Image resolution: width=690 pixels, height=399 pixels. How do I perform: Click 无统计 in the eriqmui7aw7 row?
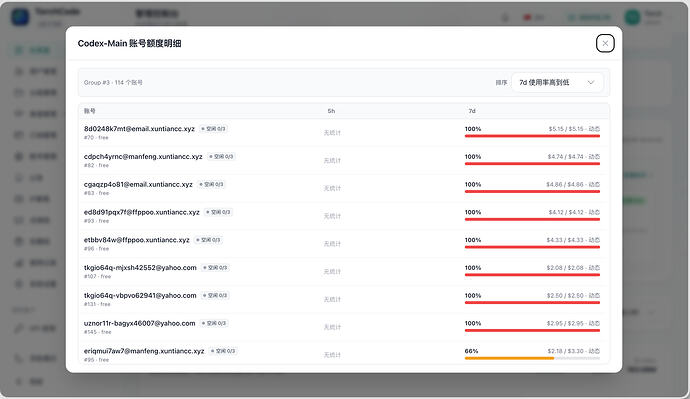click(x=332, y=354)
